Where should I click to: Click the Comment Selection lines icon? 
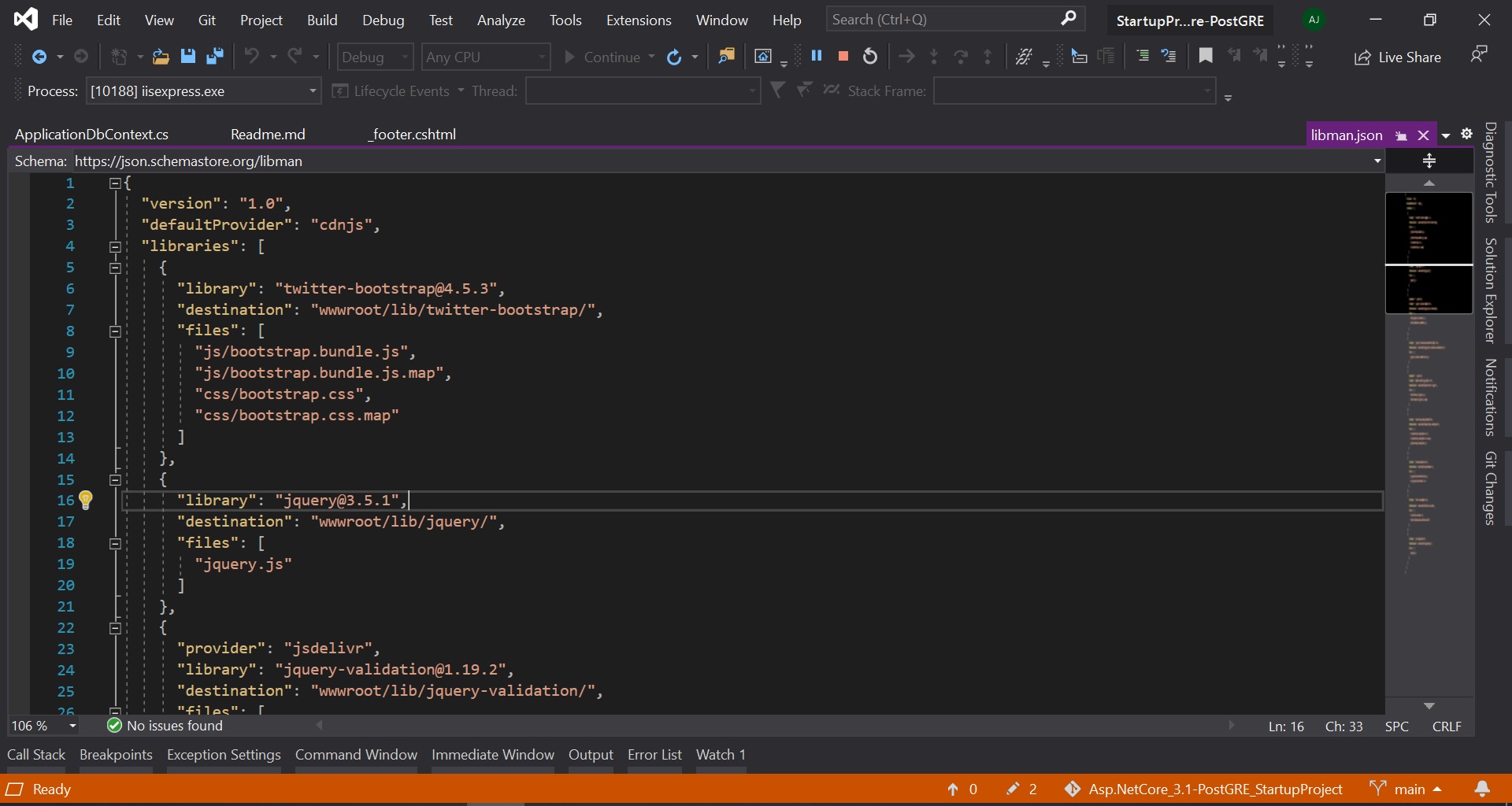click(1169, 56)
